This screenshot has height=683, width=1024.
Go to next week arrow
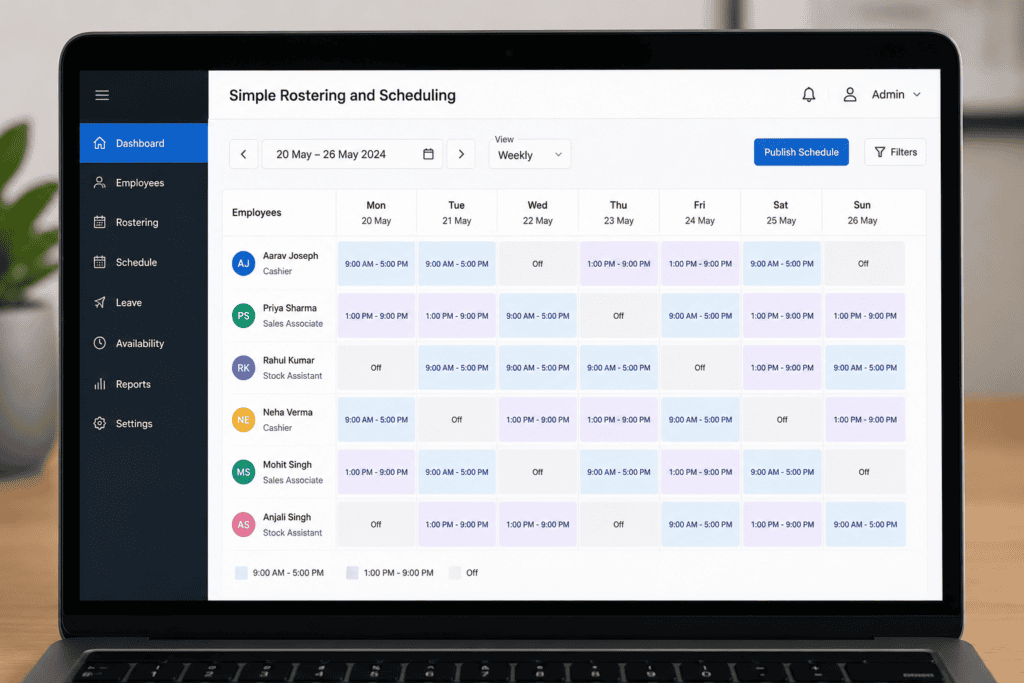tap(461, 154)
